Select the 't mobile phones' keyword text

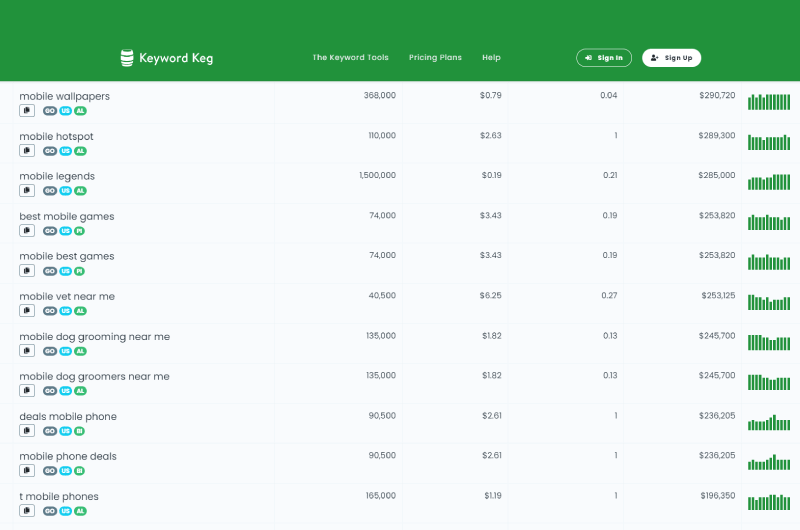coord(59,497)
